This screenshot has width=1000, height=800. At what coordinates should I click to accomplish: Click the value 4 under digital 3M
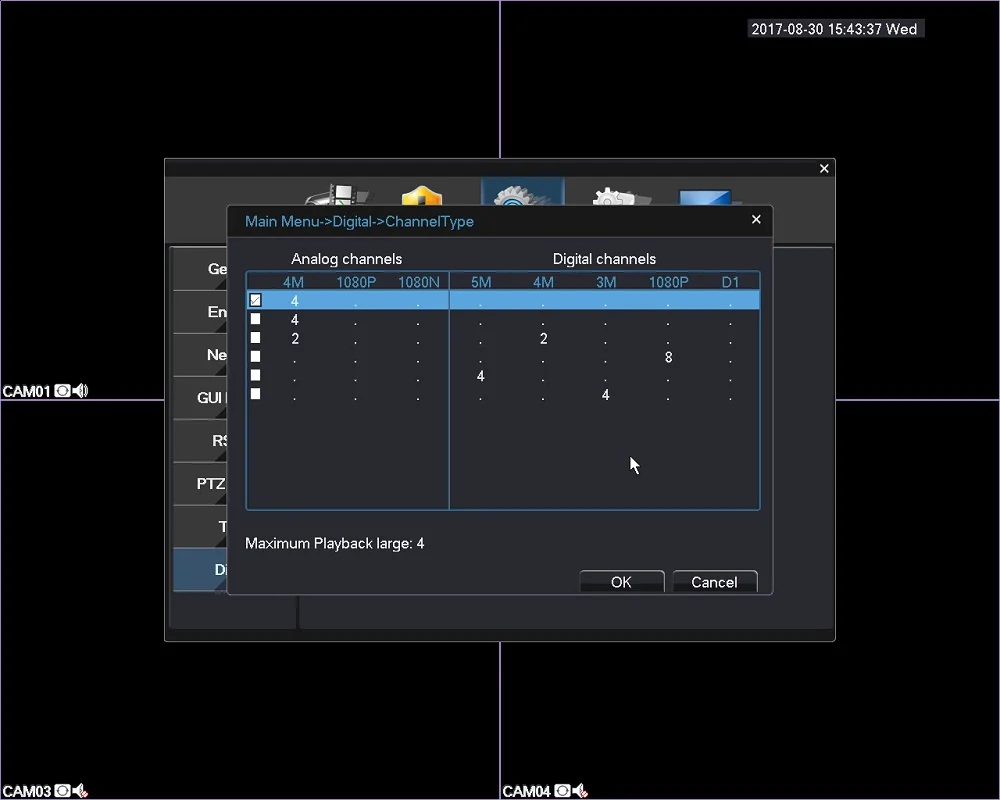pyautogui.click(x=606, y=395)
